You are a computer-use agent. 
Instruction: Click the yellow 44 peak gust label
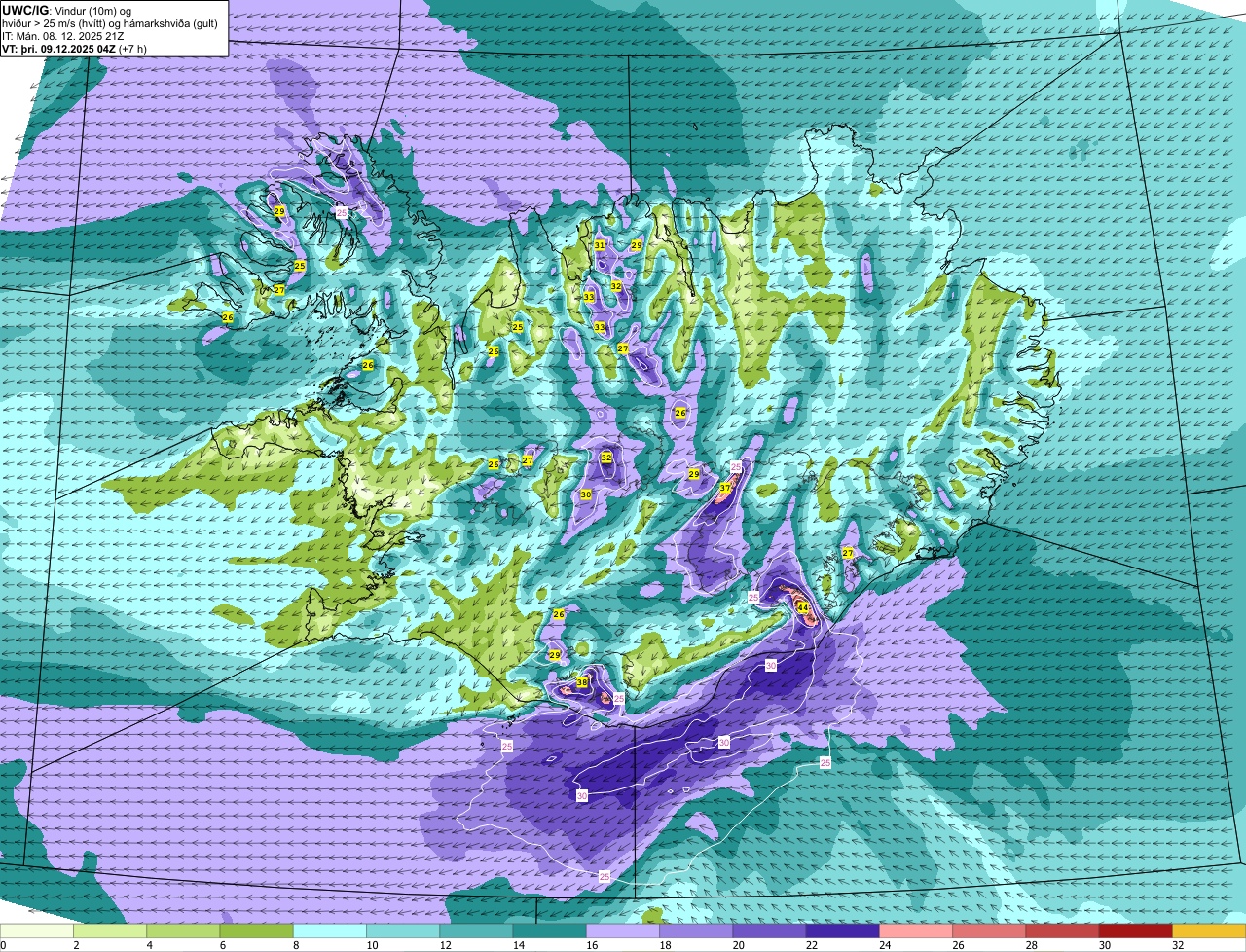click(803, 607)
